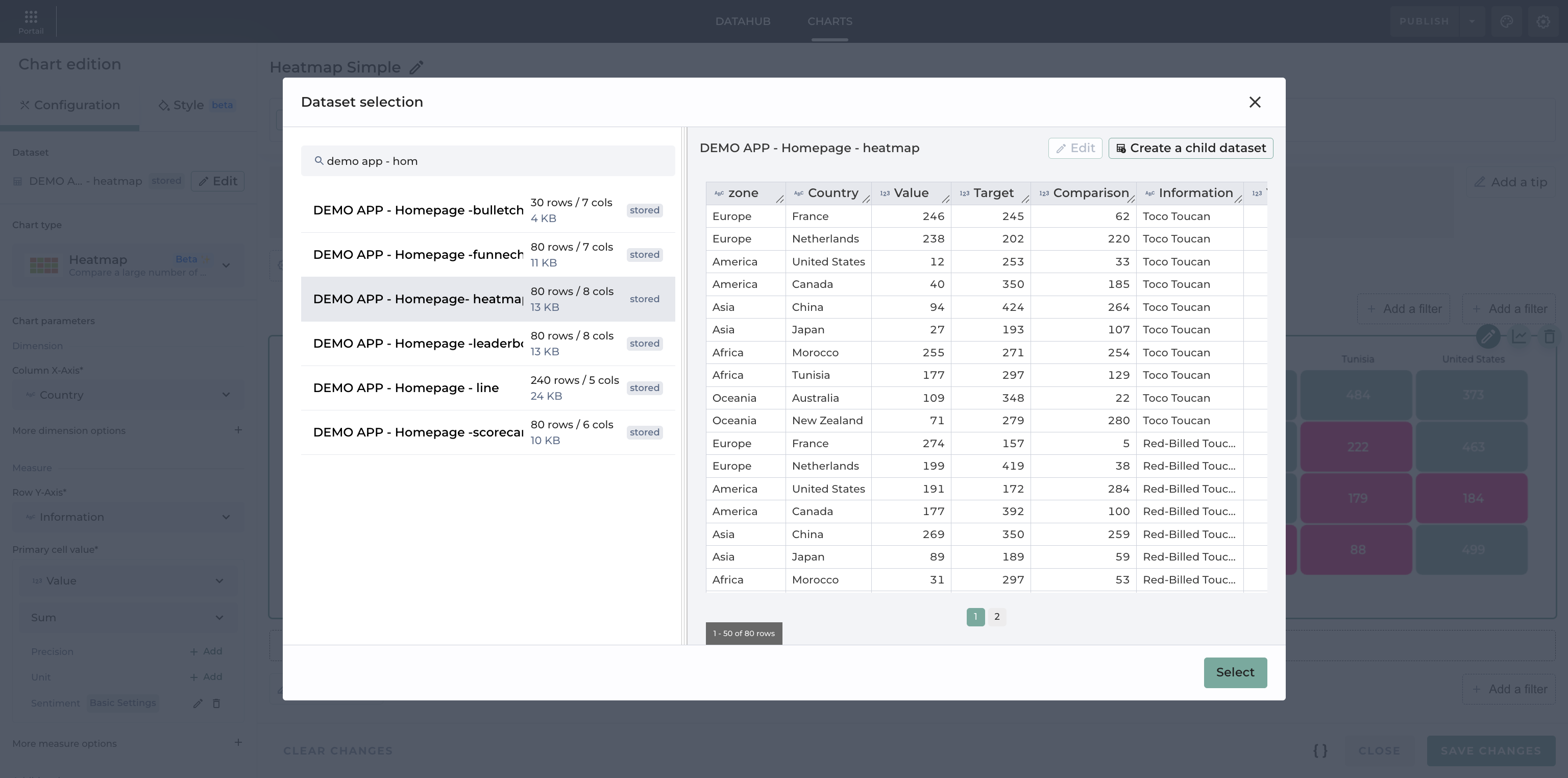Open the Heatmap chart type dropdown
Image resolution: width=1568 pixels, height=778 pixels.
pyautogui.click(x=128, y=265)
